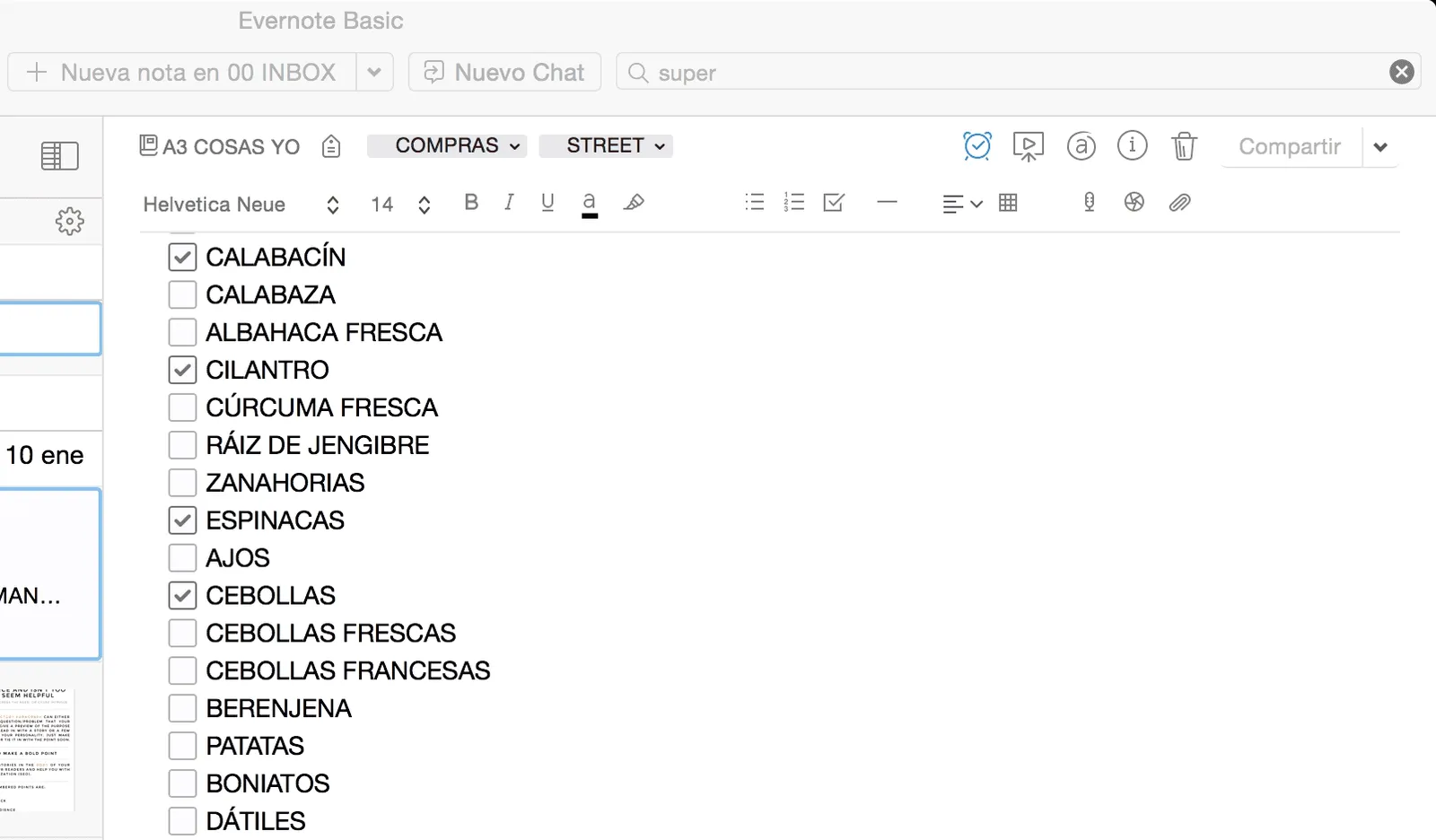Viewport: 1436px width, 840px height.
Task: Open the A3 COSAS YO notebook
Action: [220, 146]
